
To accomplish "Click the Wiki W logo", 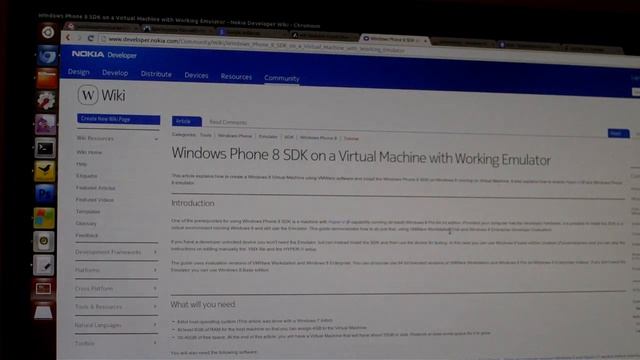I will (88, 95).
